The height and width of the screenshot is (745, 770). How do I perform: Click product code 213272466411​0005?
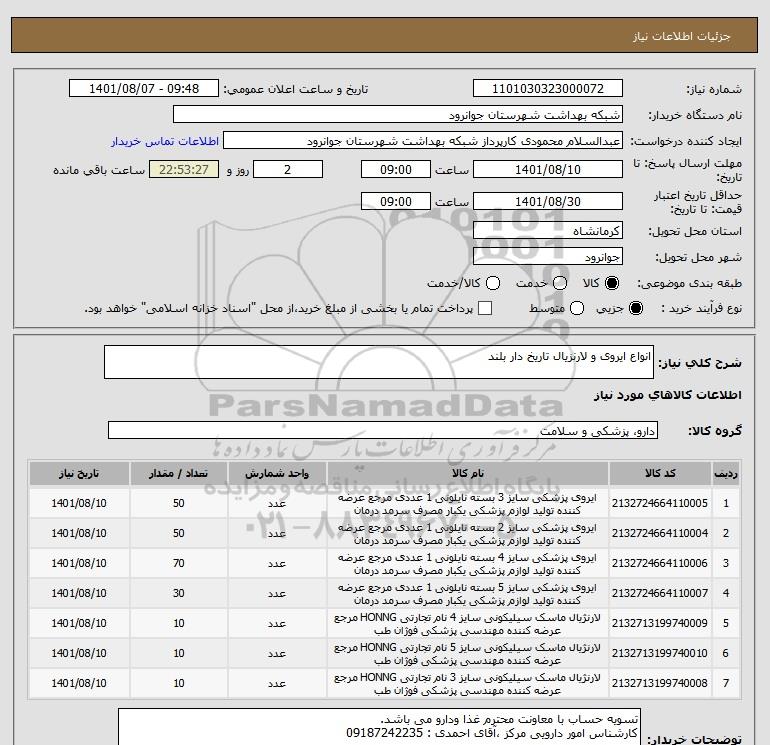point(660,503)
